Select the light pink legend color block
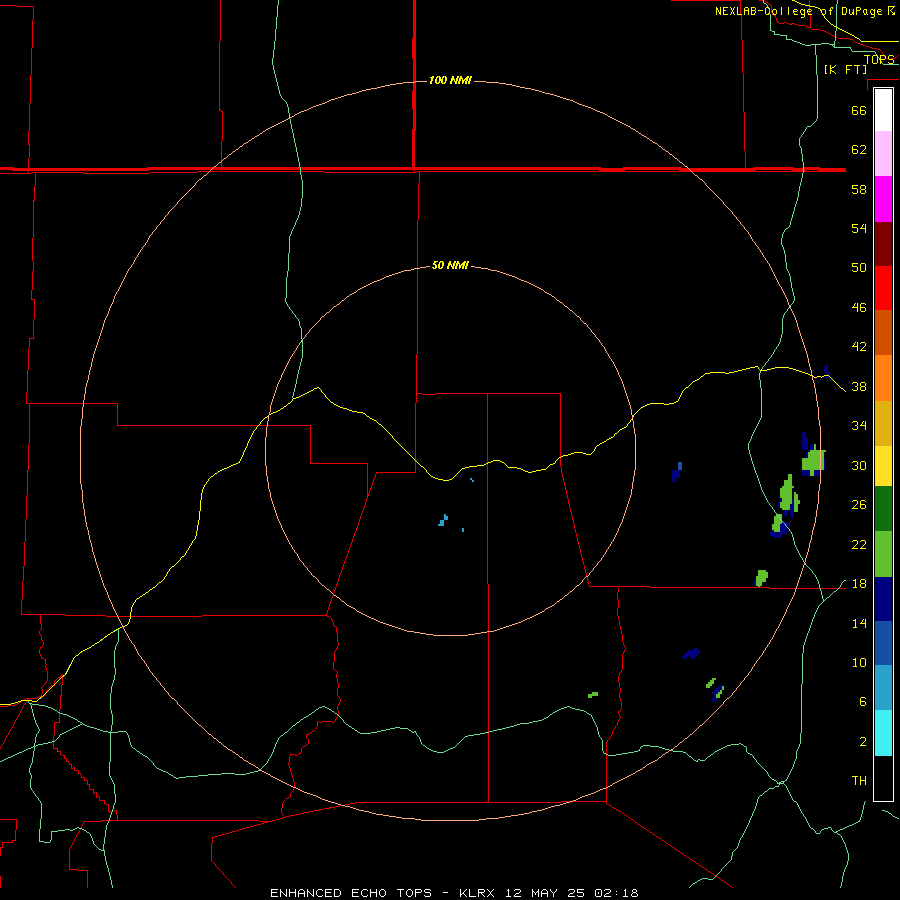The height and width of the screenshot is (900, 900). click(x=883, y=153)
